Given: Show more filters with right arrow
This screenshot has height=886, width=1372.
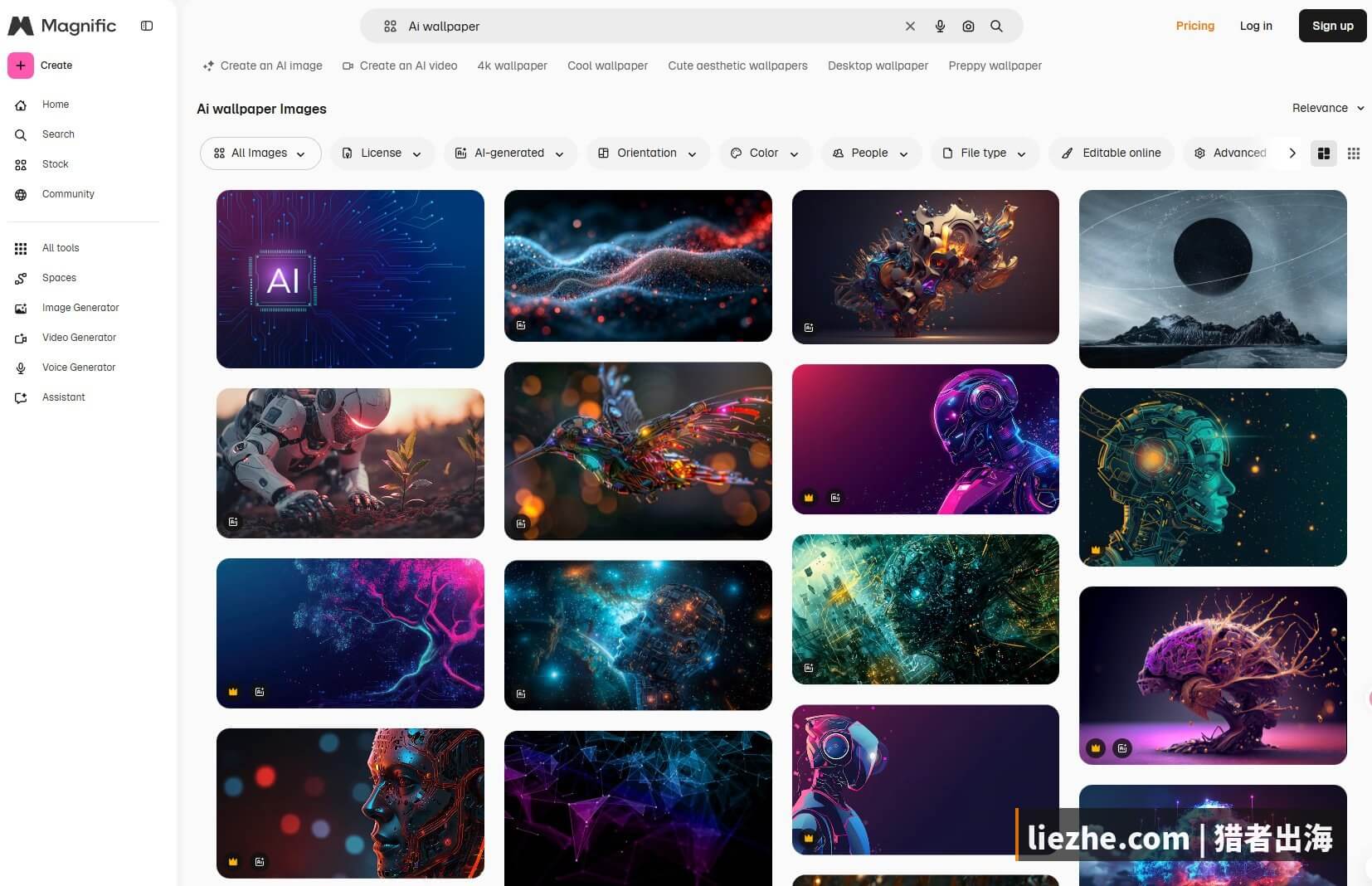Looking at the screenshot, I should 1292,153.
